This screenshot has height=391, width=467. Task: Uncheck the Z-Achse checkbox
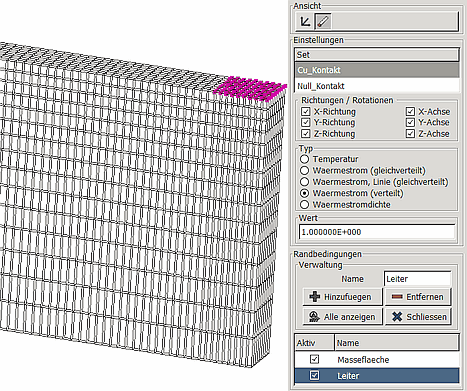click(410, 134)
